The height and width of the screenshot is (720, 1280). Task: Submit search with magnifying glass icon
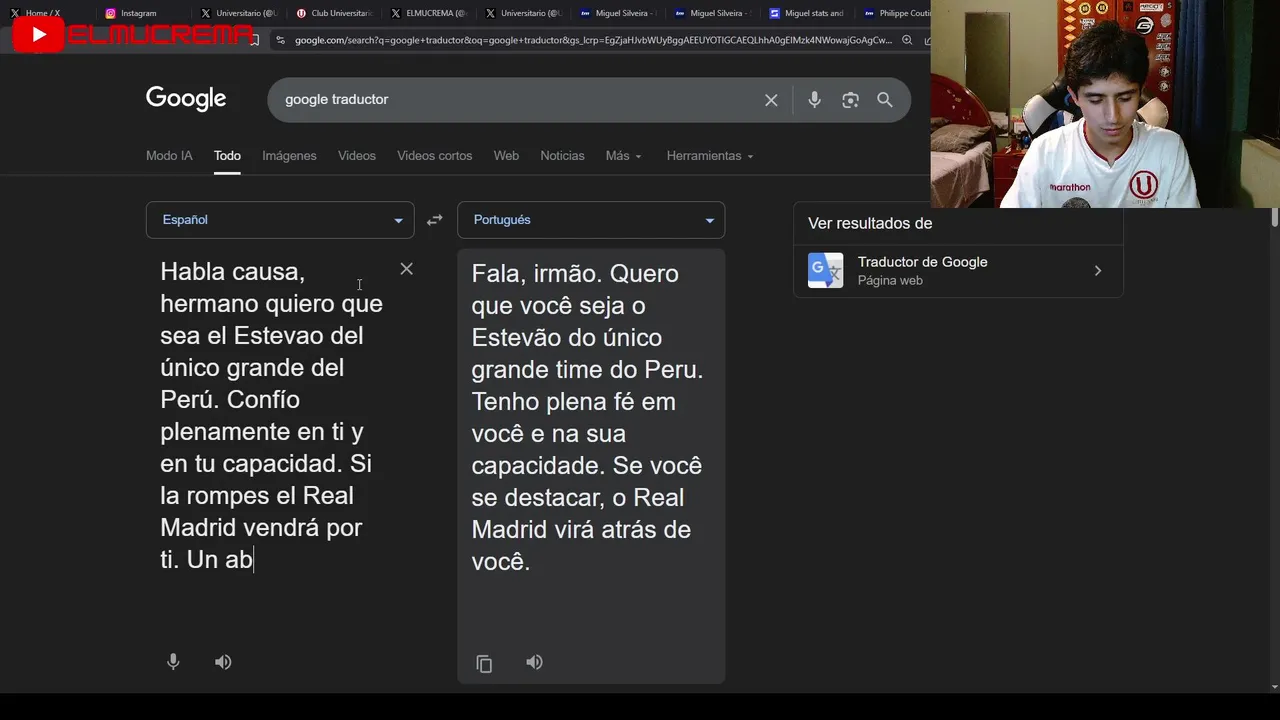[x=885, y=100]
